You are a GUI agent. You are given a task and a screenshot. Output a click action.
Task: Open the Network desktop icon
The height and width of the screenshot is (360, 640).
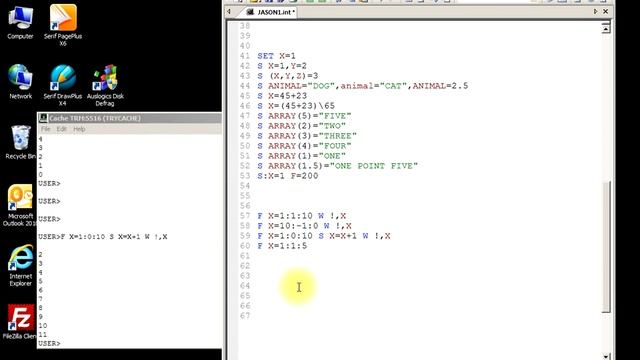20,82
